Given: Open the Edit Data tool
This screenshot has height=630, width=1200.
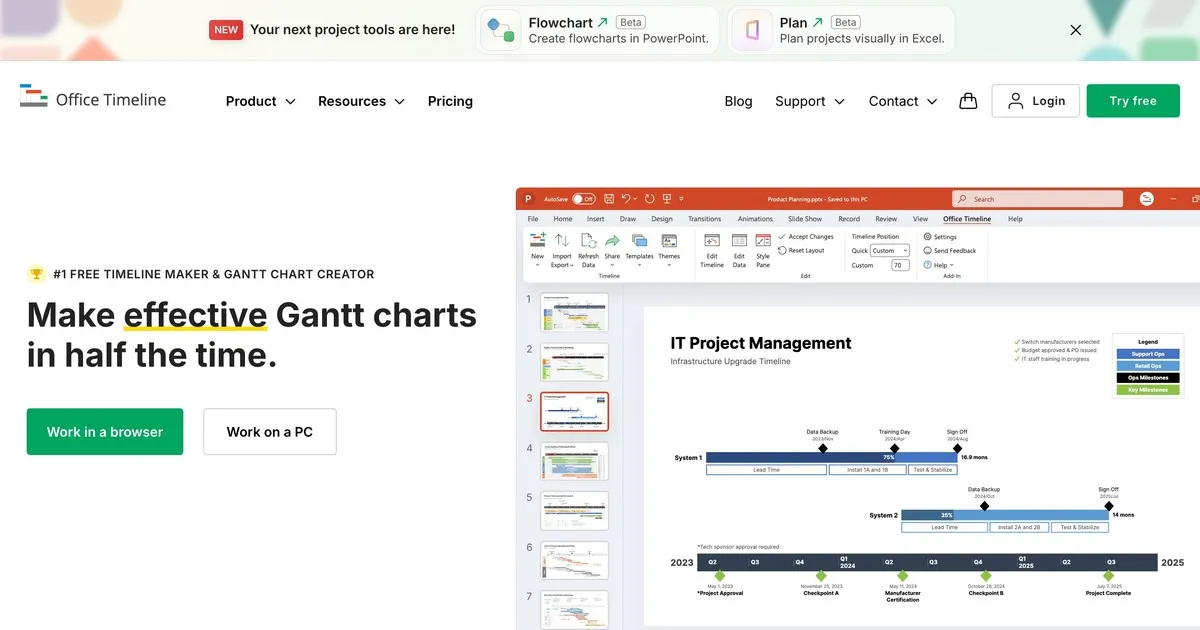Looking at the screenshot, I should click(x=738, y=243).
